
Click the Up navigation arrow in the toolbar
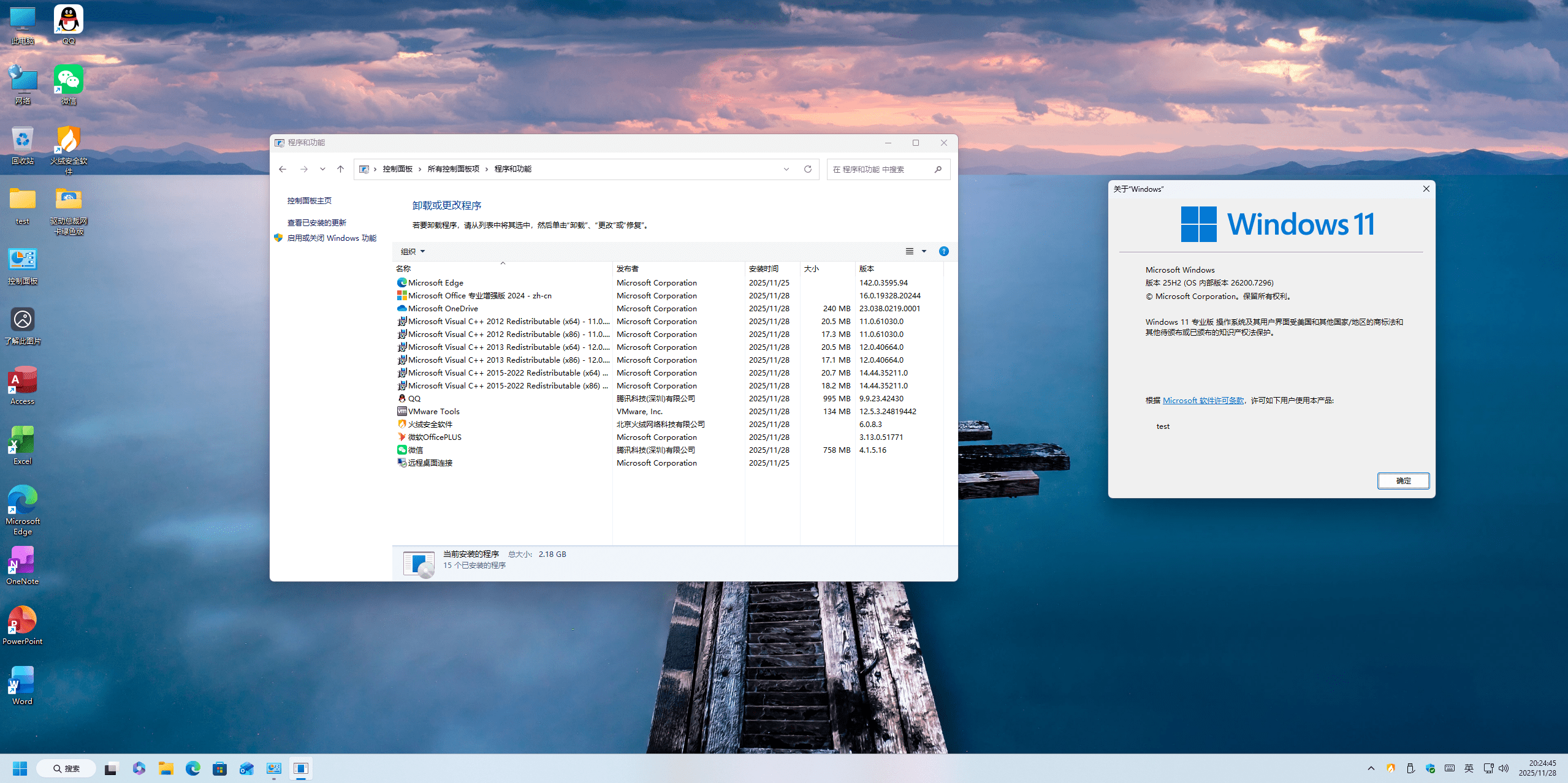pyautogui.click(x=340, y=169)
